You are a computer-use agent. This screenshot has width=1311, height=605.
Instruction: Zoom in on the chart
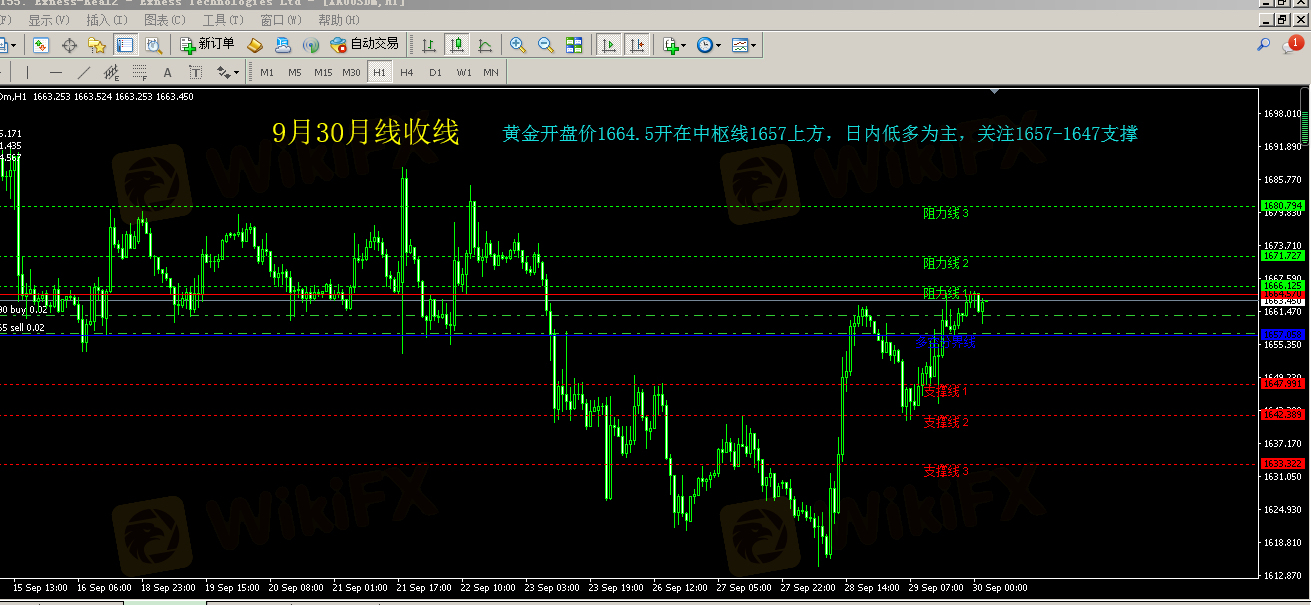pos(518,45)
